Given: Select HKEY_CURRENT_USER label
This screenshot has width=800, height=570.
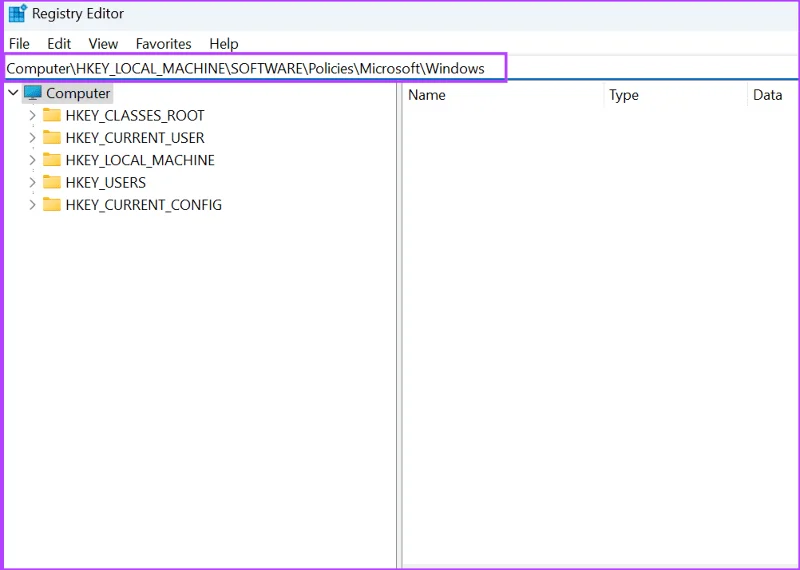Looking at the screenshot, I should pos(135,138).
